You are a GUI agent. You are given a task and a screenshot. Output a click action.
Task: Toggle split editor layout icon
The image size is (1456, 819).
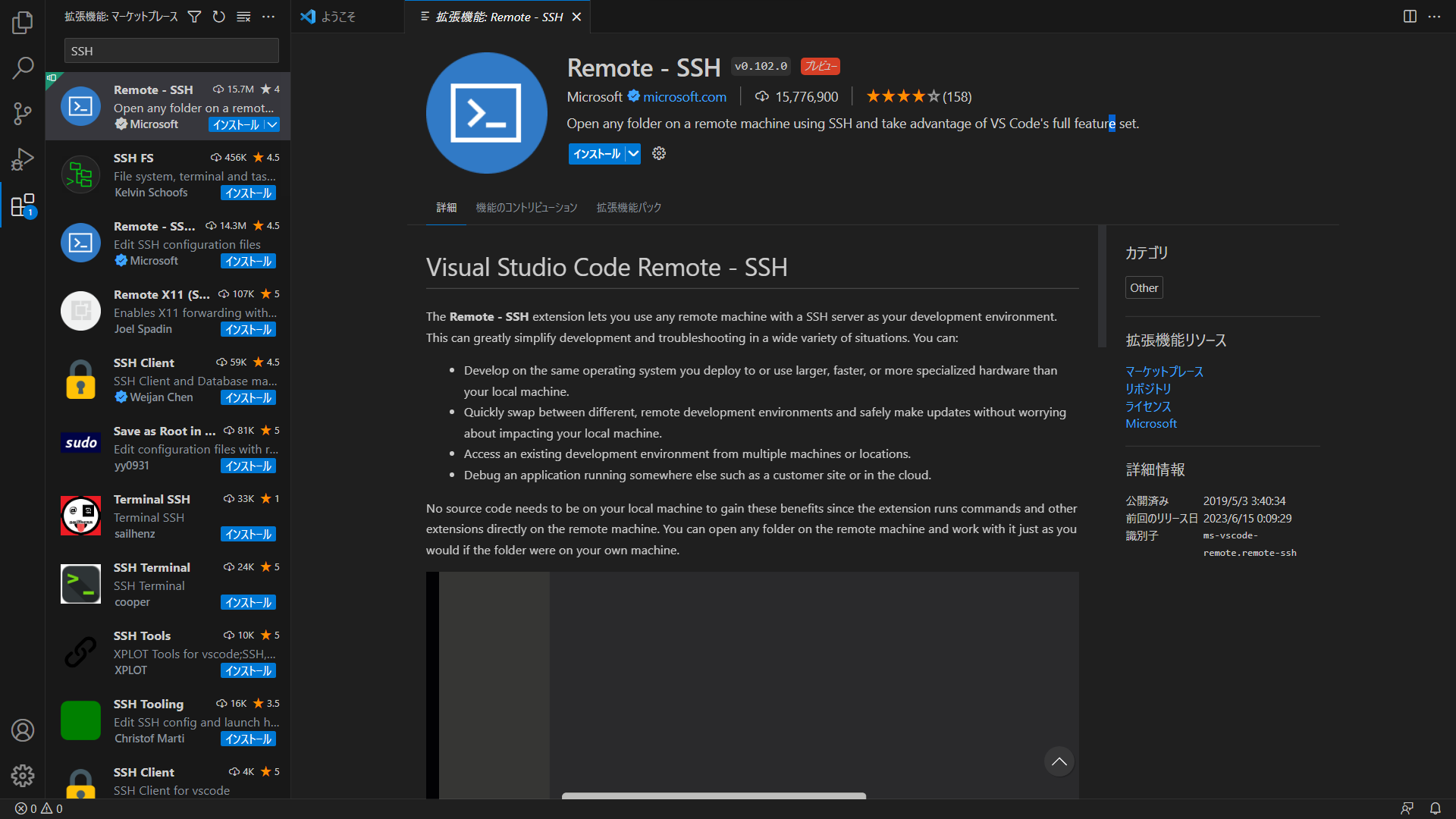pyautogui.click(x=1410, y=17)
